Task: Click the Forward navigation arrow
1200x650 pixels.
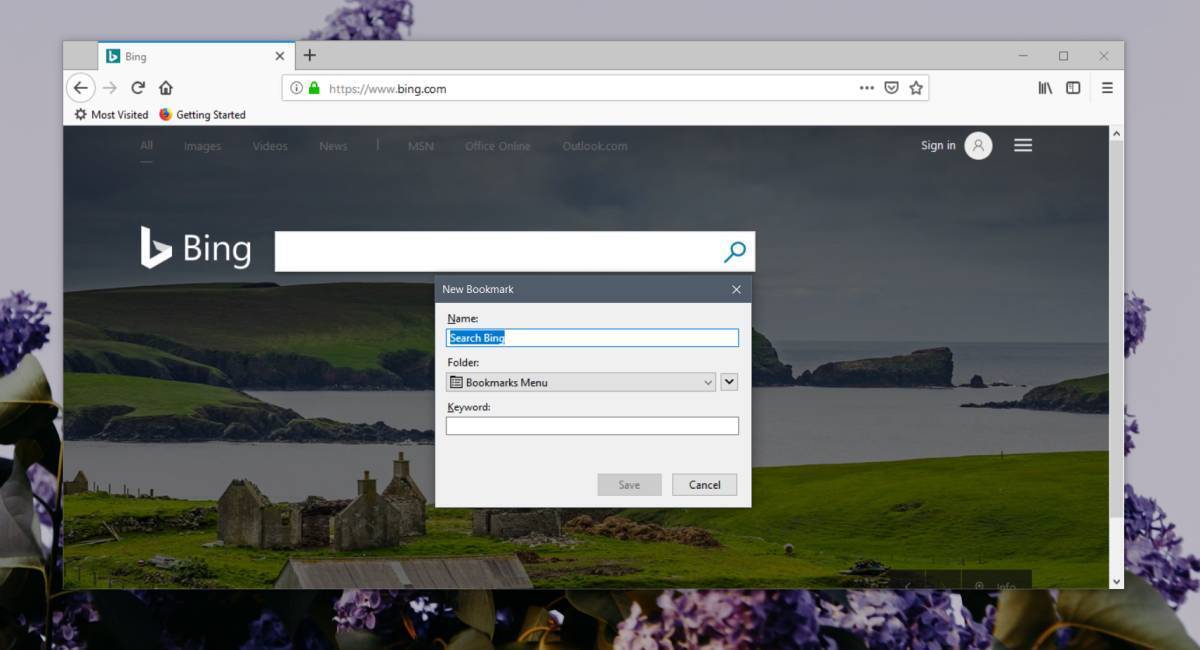Action: (108, 88)
